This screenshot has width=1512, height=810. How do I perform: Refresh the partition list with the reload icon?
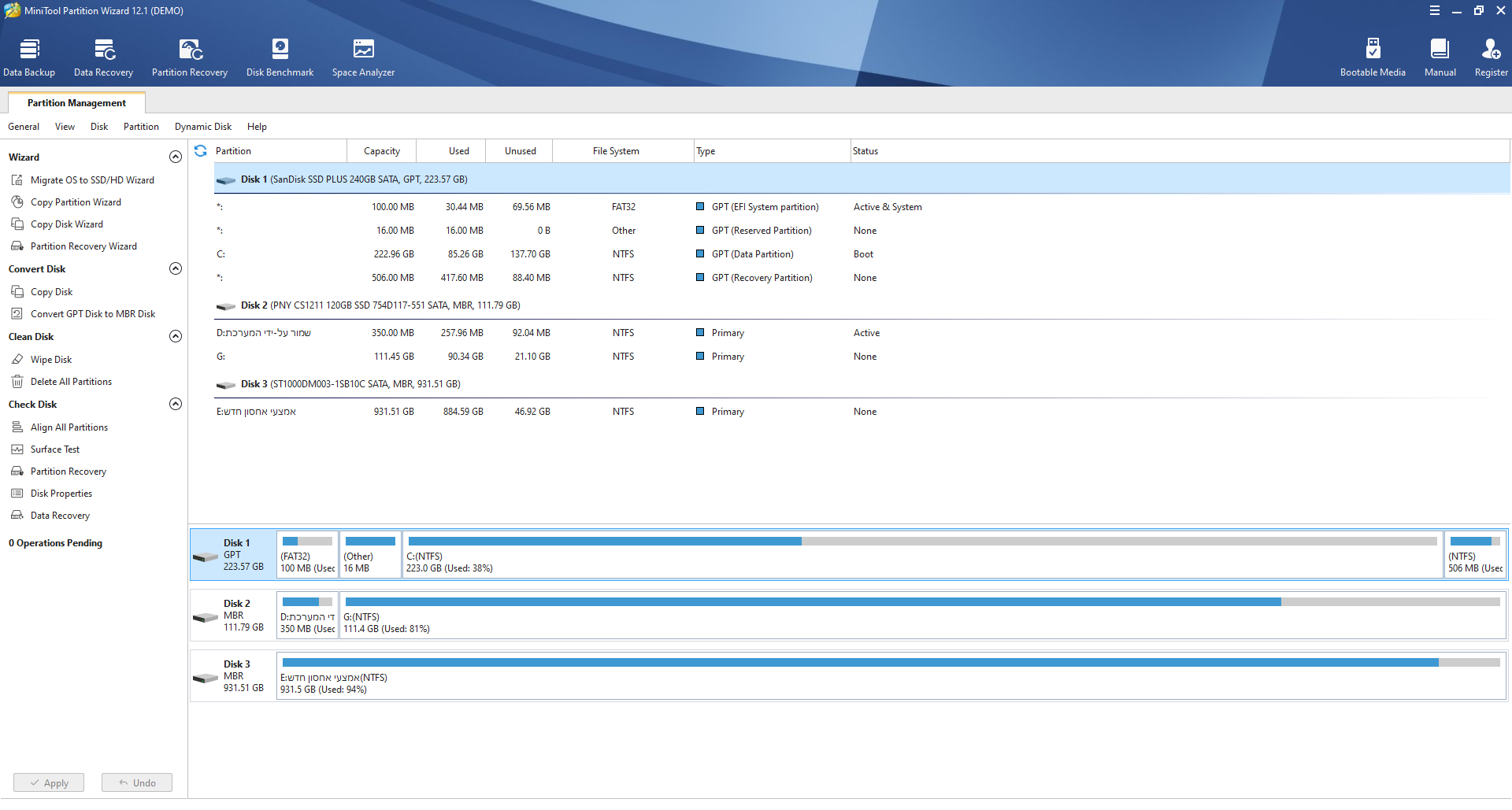(x=201, y=151)
